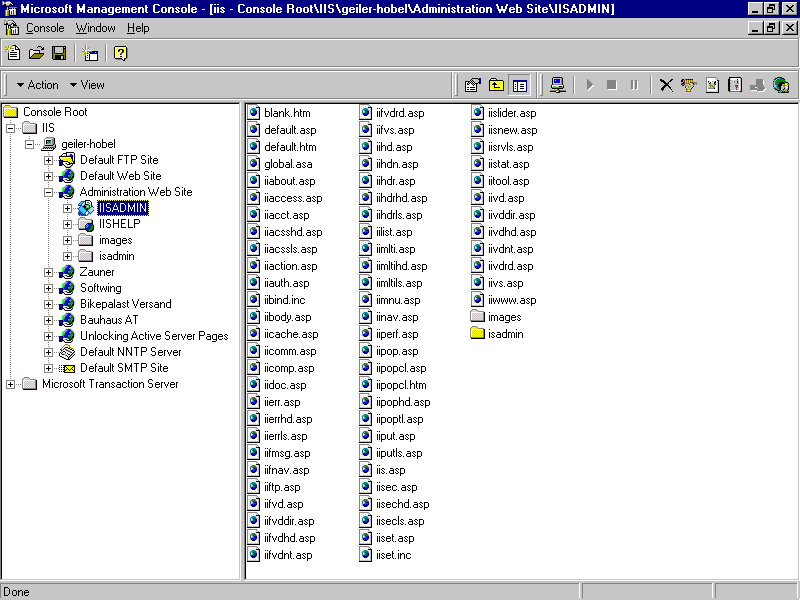This screenshot has height=600, width=800.
Task: Click the Open console folder icon
Action: point(36,53)
